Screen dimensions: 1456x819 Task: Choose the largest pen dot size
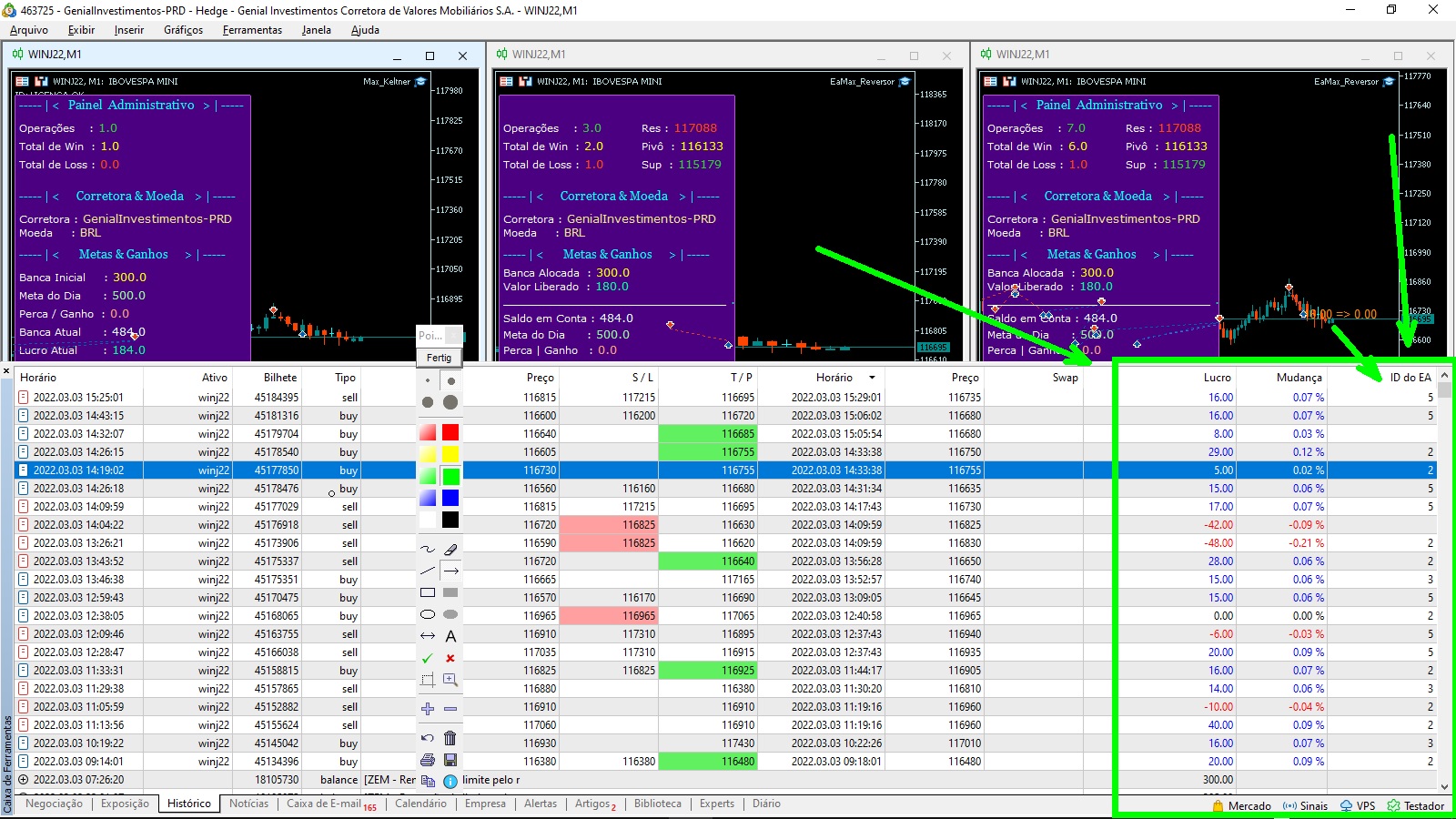(450, 402)
